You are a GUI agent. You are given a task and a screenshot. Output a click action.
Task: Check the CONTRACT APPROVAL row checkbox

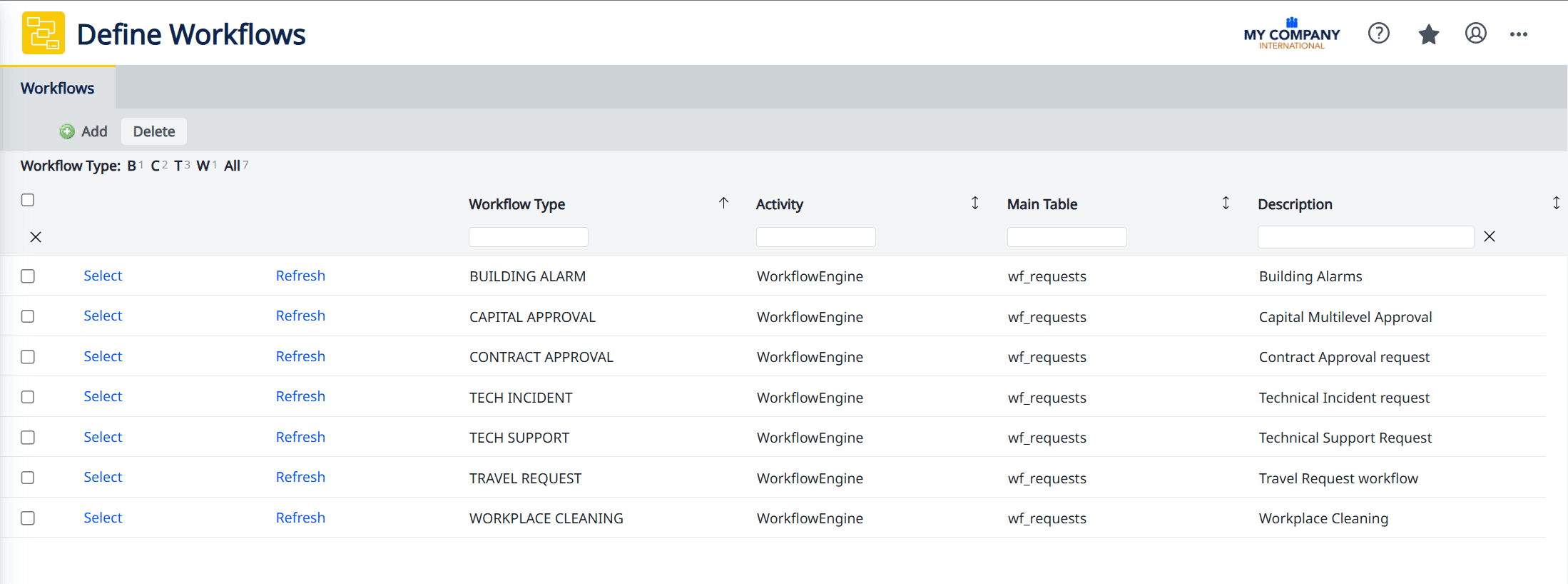tap(28, 357)
